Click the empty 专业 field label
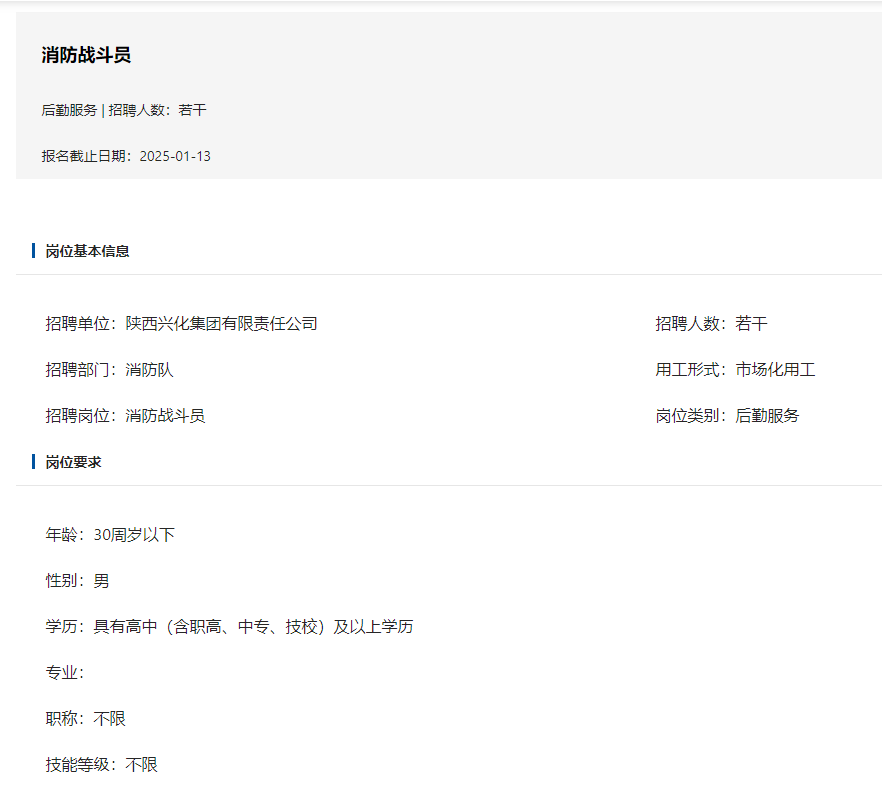This screenshot has width=882, height=793. pyautogui.click(x=64, y=673)
